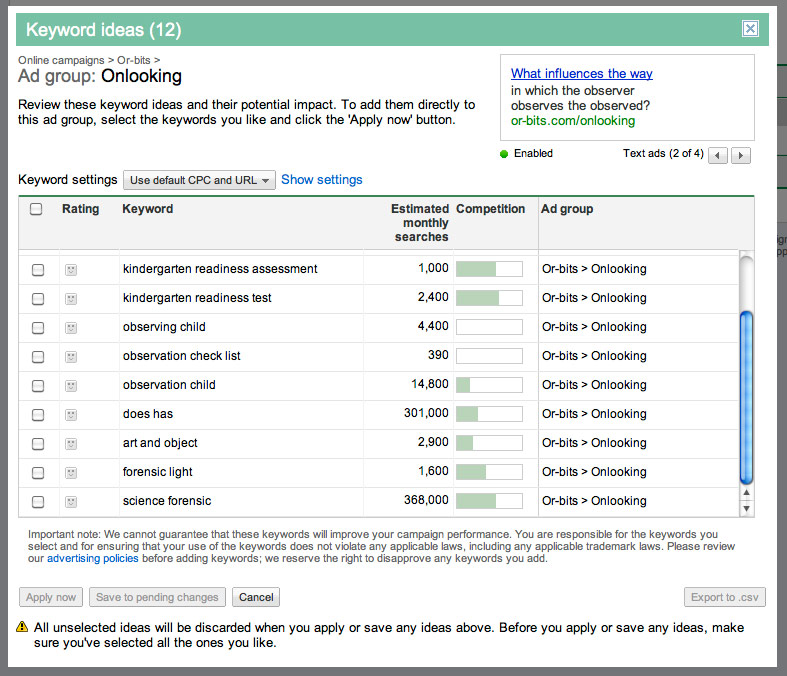Check the observation check list keyword
This screenshot has width=787, height=676.
point(38,357)
